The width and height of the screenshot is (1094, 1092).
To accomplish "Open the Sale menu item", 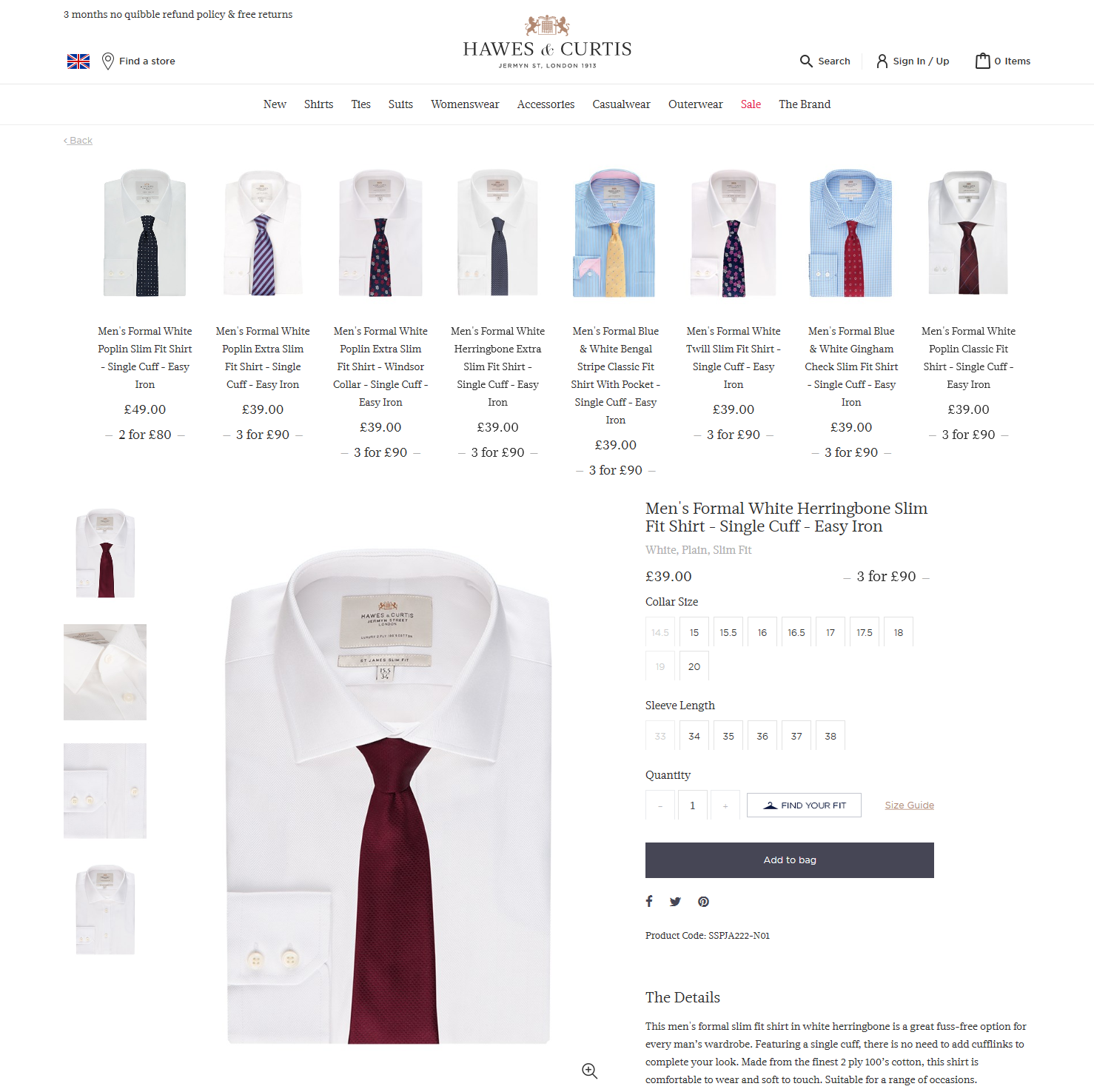I will 751,104.
